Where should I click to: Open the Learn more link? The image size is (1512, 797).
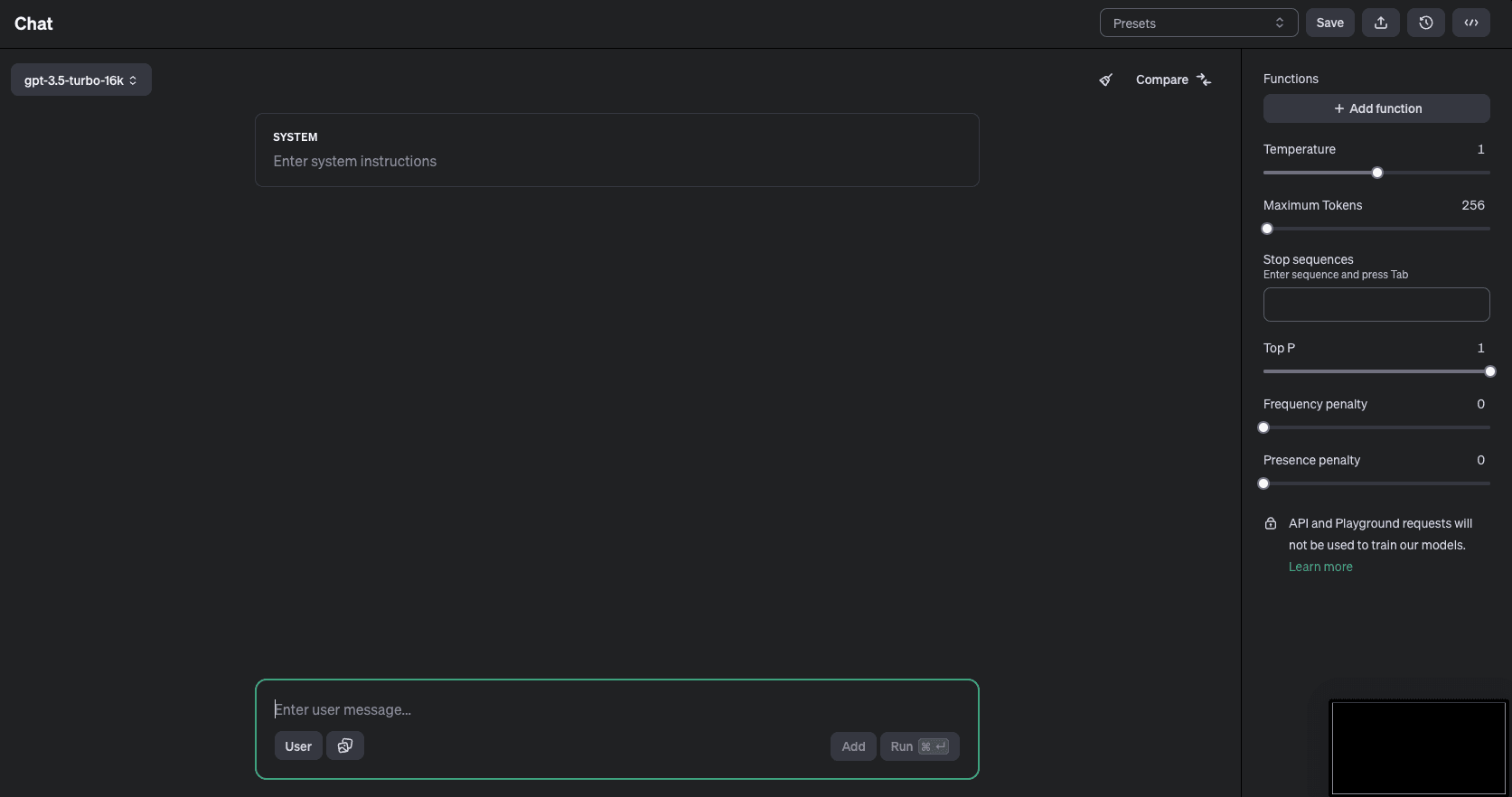[x=1320, y=567]
